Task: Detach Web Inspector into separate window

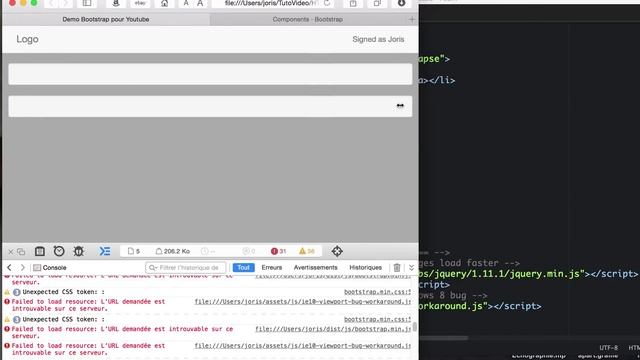Action: 21,252
